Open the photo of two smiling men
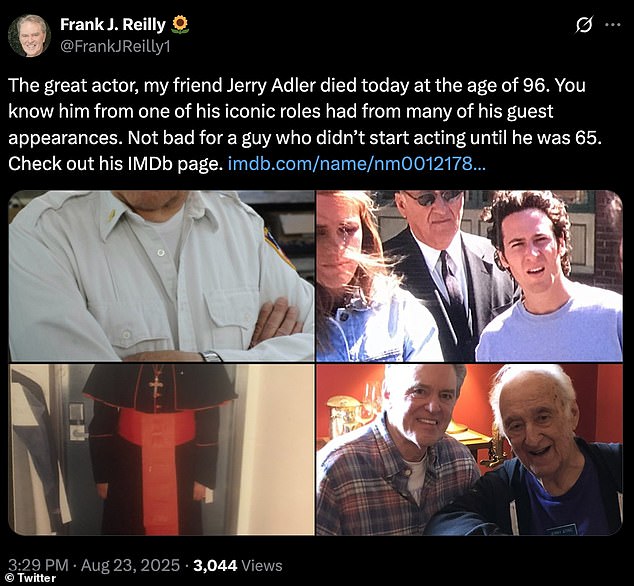634x586 pixels. click(x=469, y=450)
